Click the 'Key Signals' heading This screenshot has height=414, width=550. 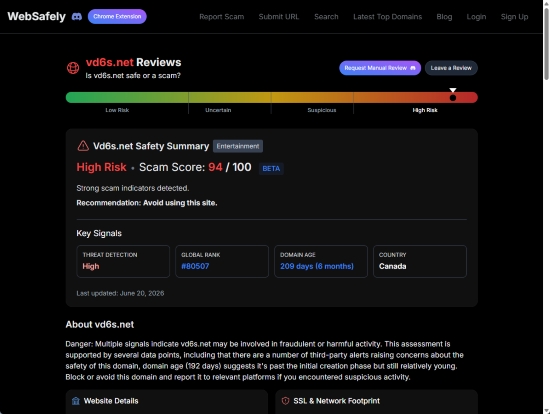(99, 233)
